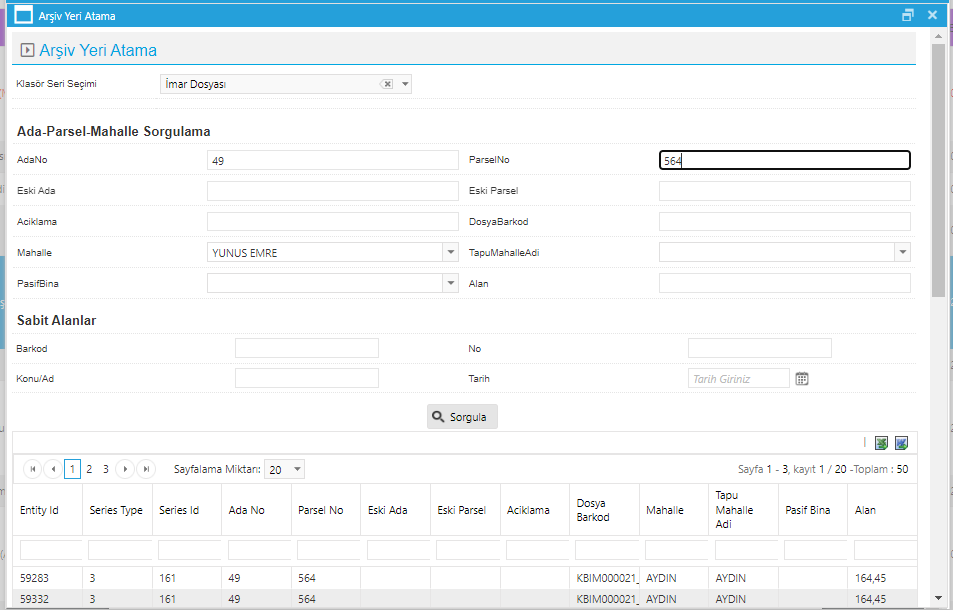Image resolution: width=953 pixels, height=610 pixels.
Task: Sort by the Series Id column header
Action: point(179,510)
